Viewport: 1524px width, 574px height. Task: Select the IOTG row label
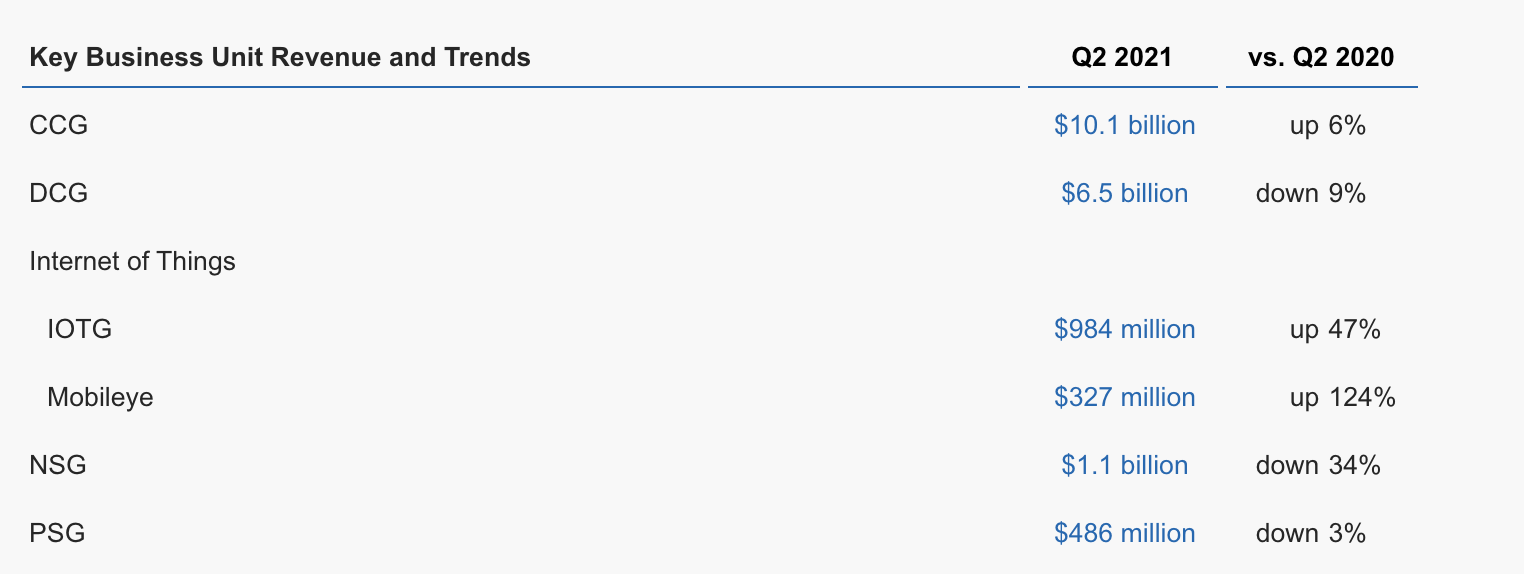coord(80,329)
